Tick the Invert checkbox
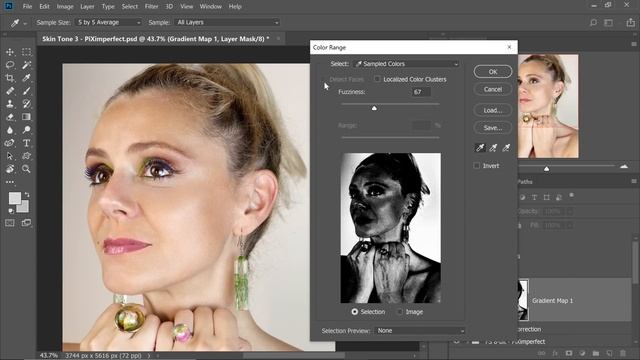Viewport: 640px width, 360px height. pos(476,165)
